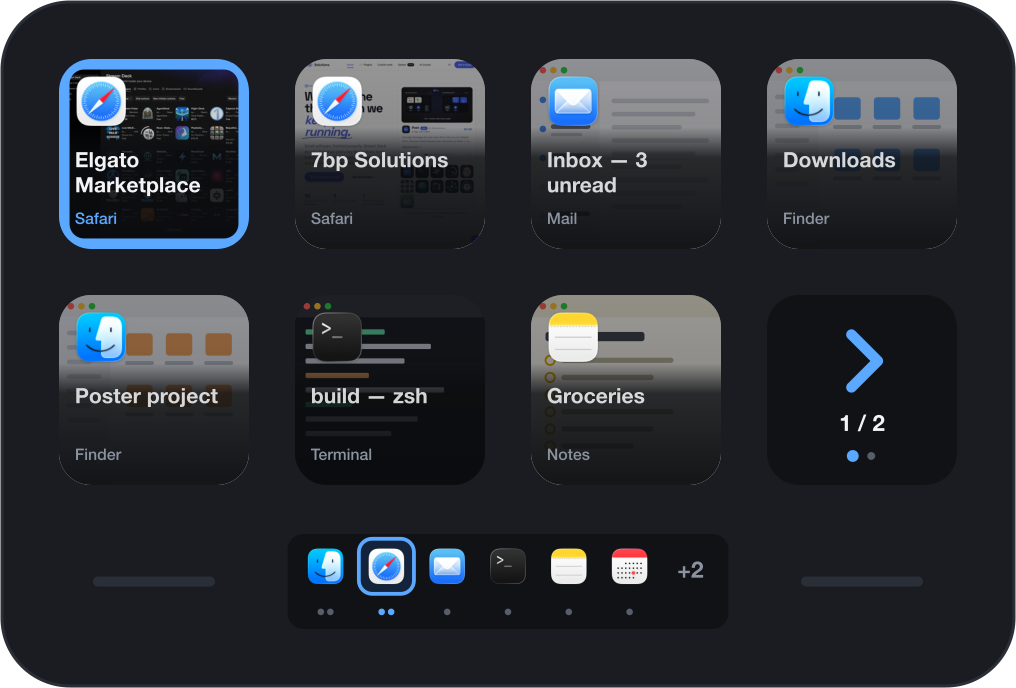Click the Finder face icon on Poster project tile
This screenshot has height=688, width=1016.
(x=101, y=337)
